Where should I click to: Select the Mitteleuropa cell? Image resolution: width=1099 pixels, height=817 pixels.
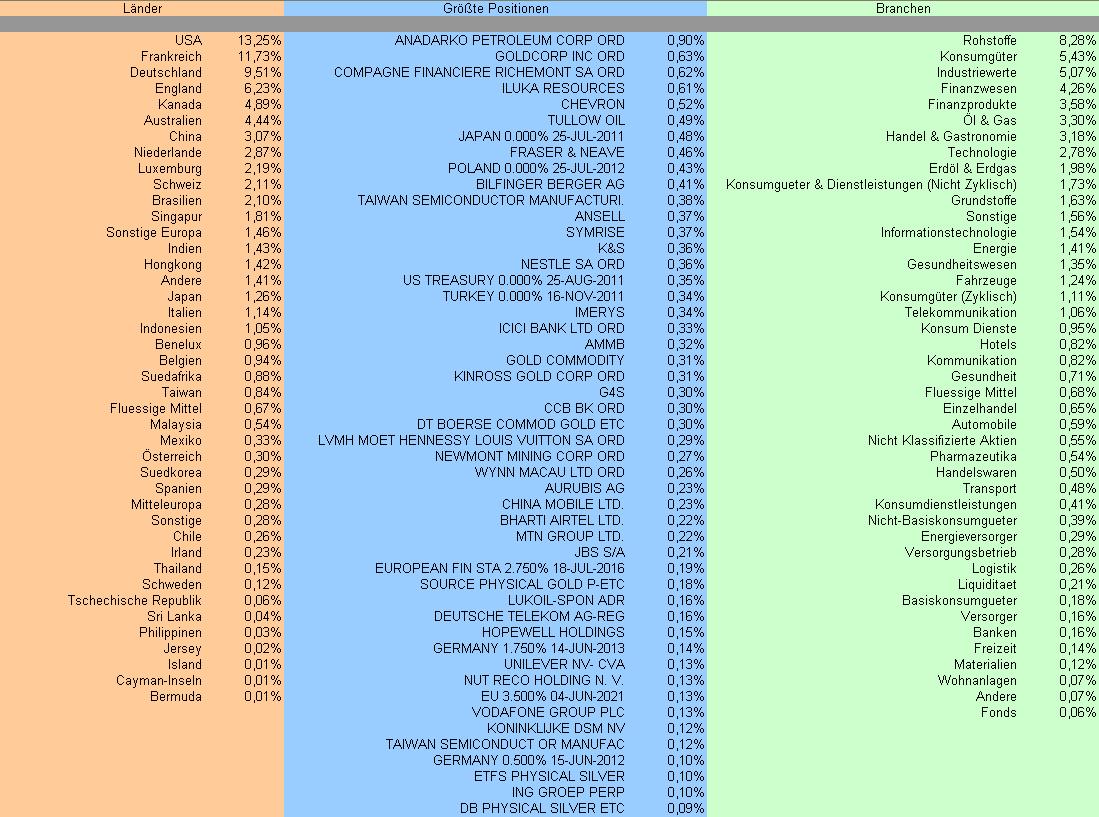166,504
